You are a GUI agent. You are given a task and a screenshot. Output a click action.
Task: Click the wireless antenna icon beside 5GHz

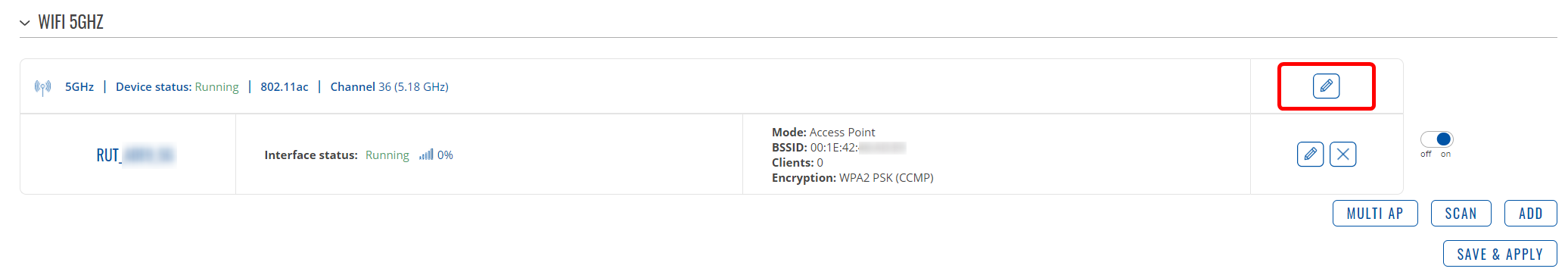coord(43,87)
